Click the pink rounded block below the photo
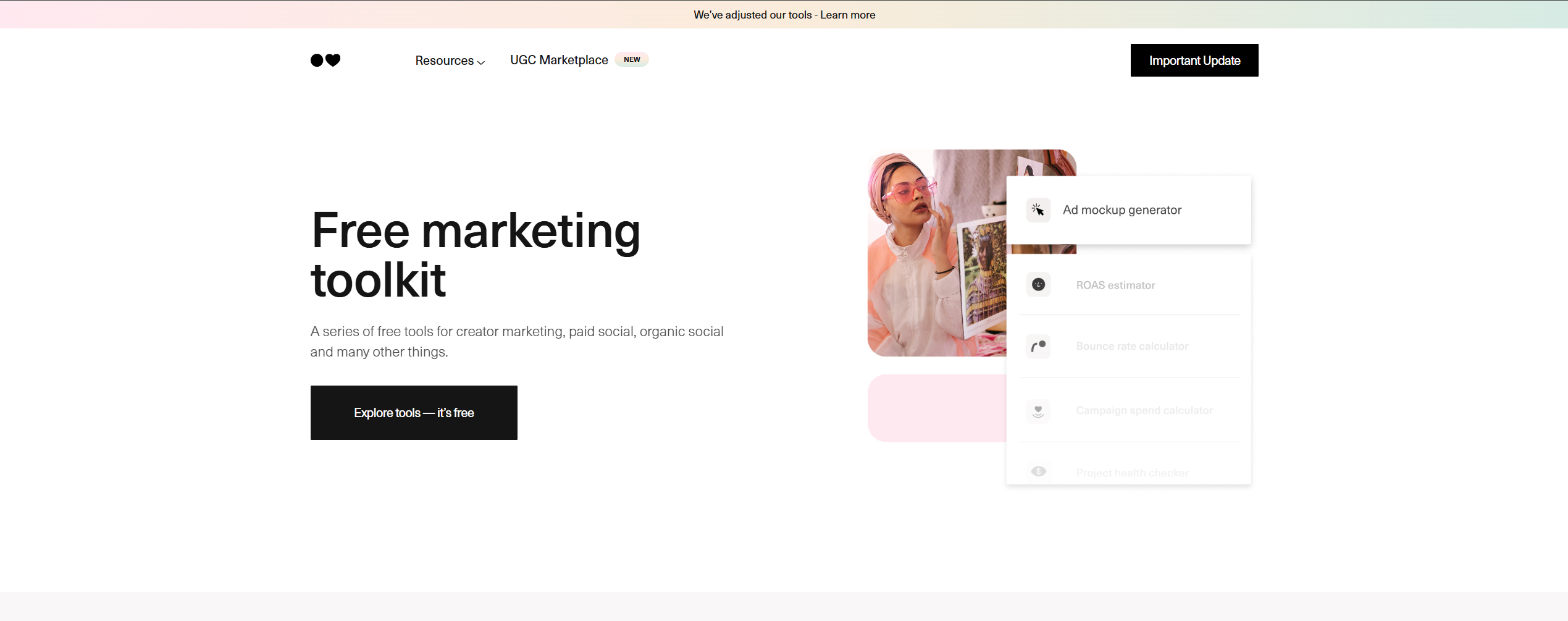This screenshot has width=1568, height=621. pyautogui.click(x=936, y=408)
